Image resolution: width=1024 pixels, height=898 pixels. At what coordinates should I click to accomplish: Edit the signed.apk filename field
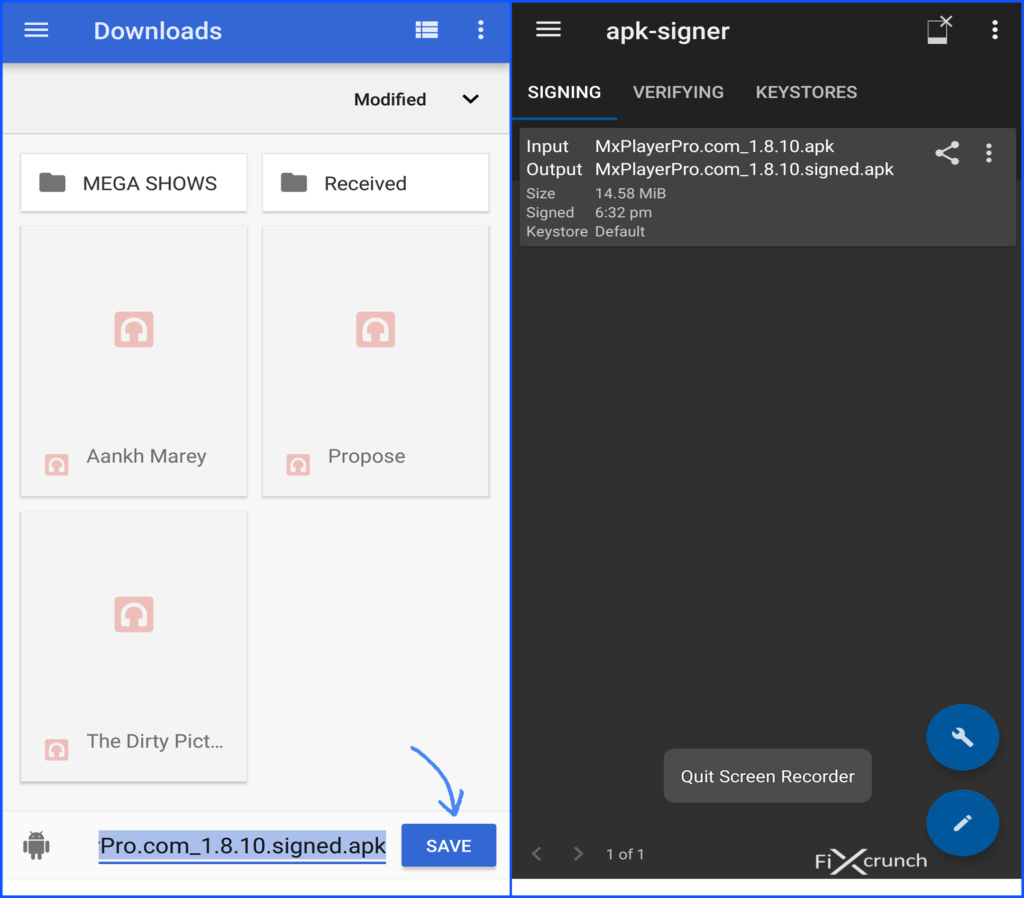[242, 846]
